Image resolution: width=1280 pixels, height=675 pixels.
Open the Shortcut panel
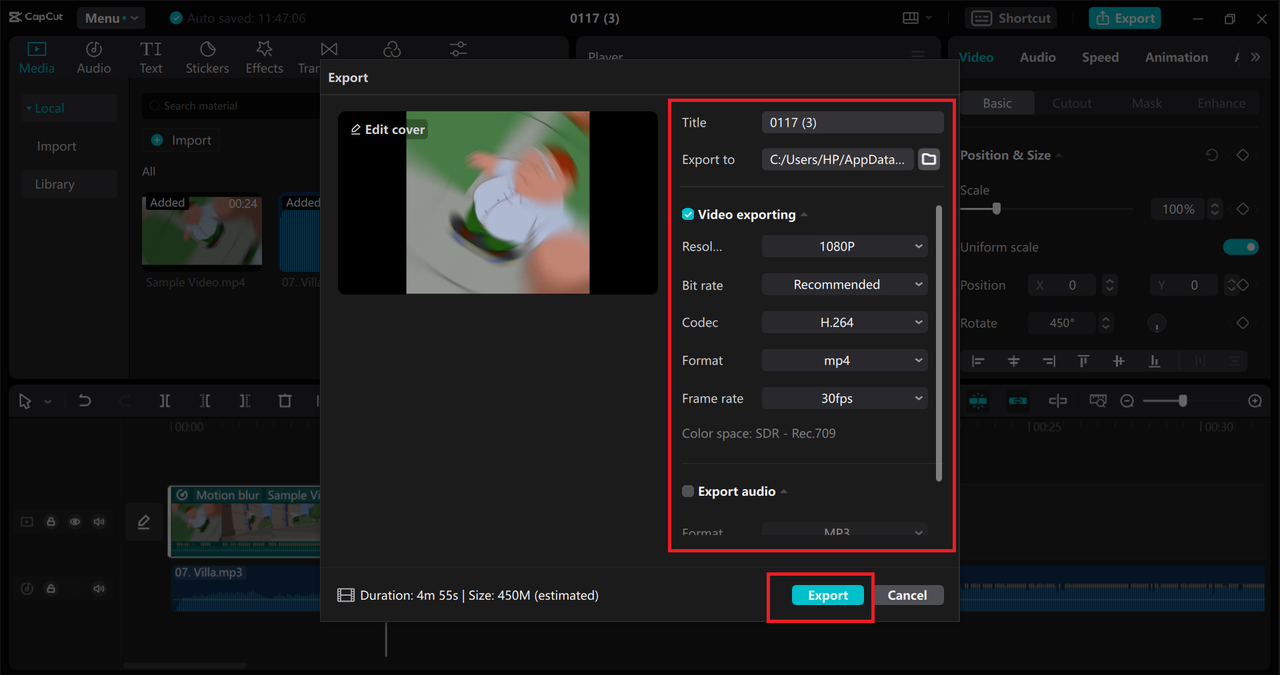[1012, 18]
